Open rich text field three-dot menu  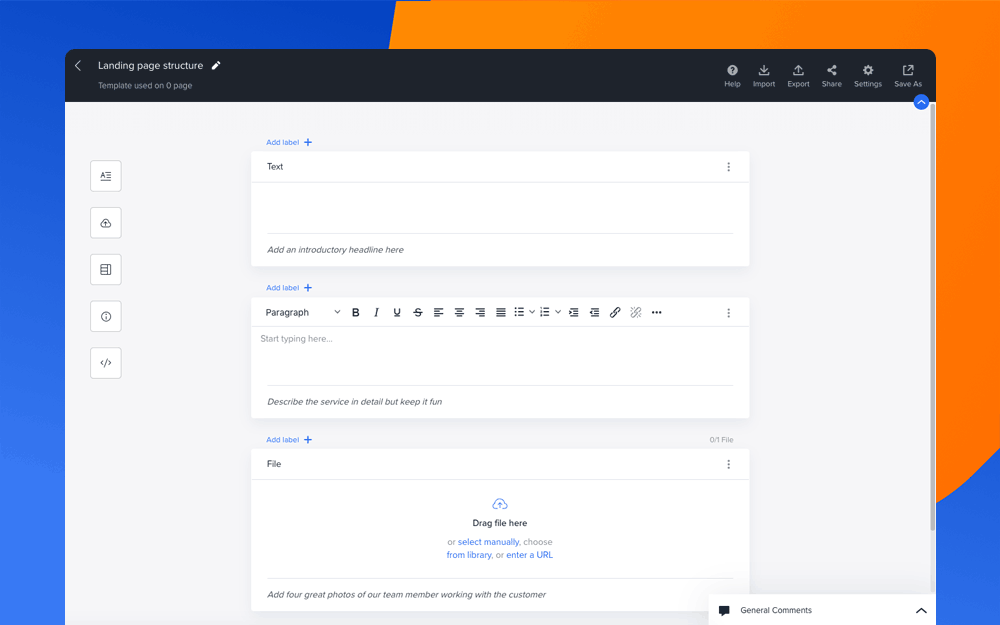click(728, 312)
